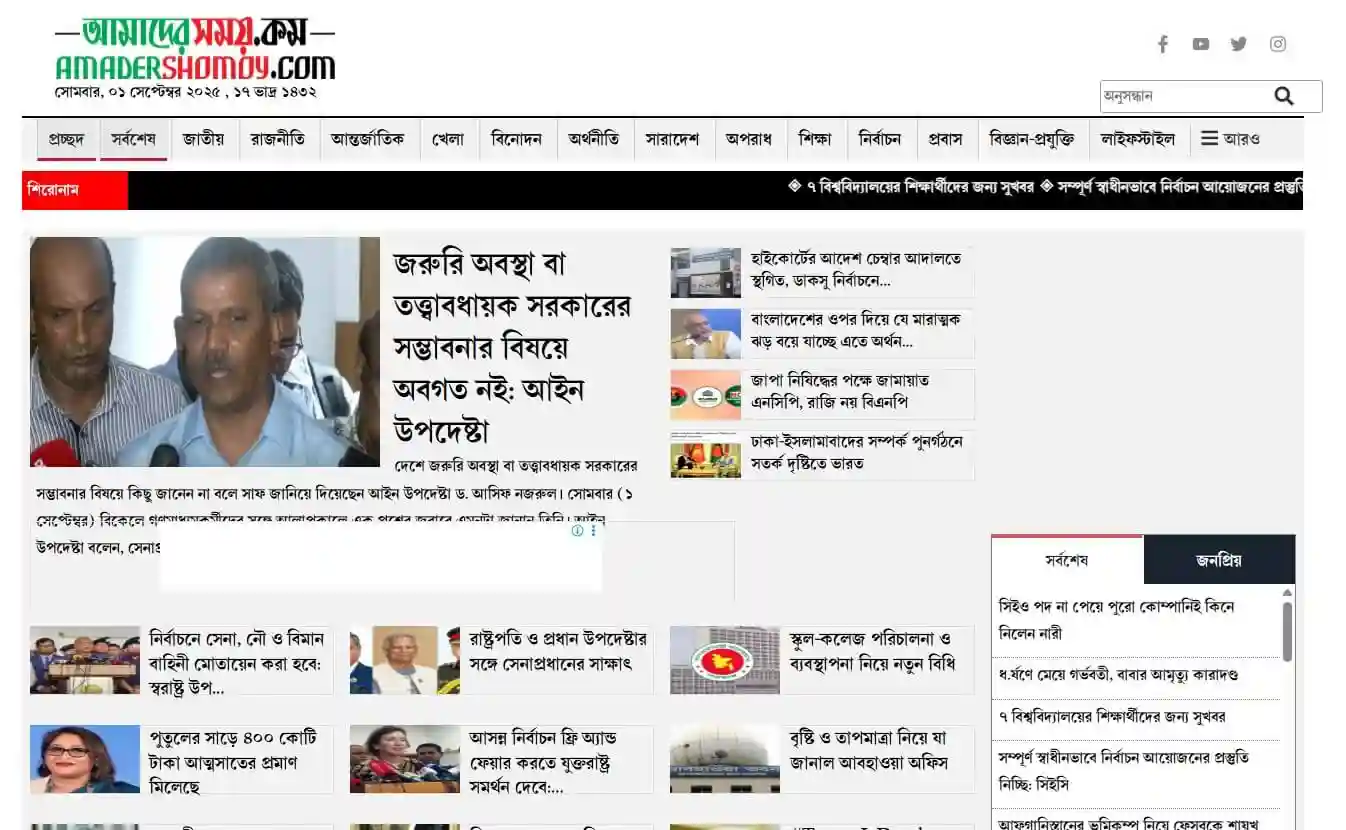Open the Facebook page icon
The image size is (1346, 830).
1163,44
